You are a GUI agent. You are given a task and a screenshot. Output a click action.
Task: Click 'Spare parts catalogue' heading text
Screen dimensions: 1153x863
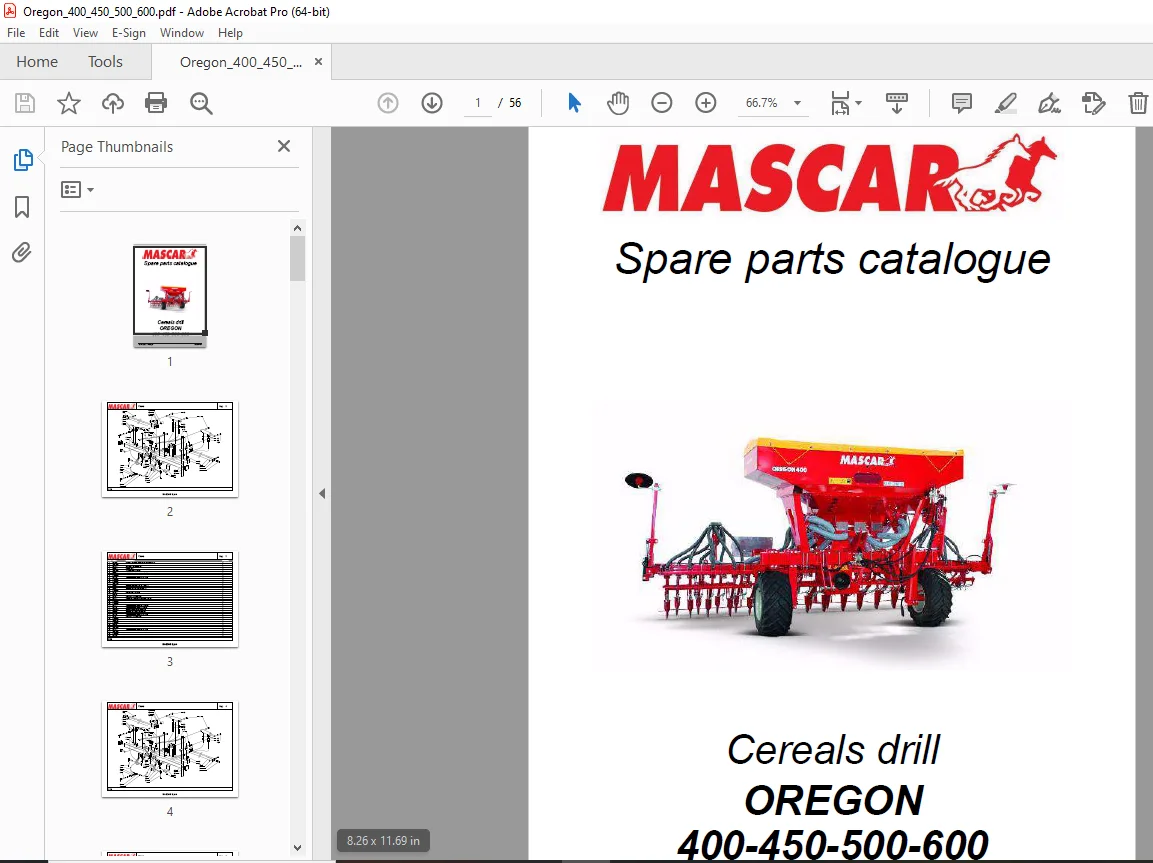(x=832, y=259)
